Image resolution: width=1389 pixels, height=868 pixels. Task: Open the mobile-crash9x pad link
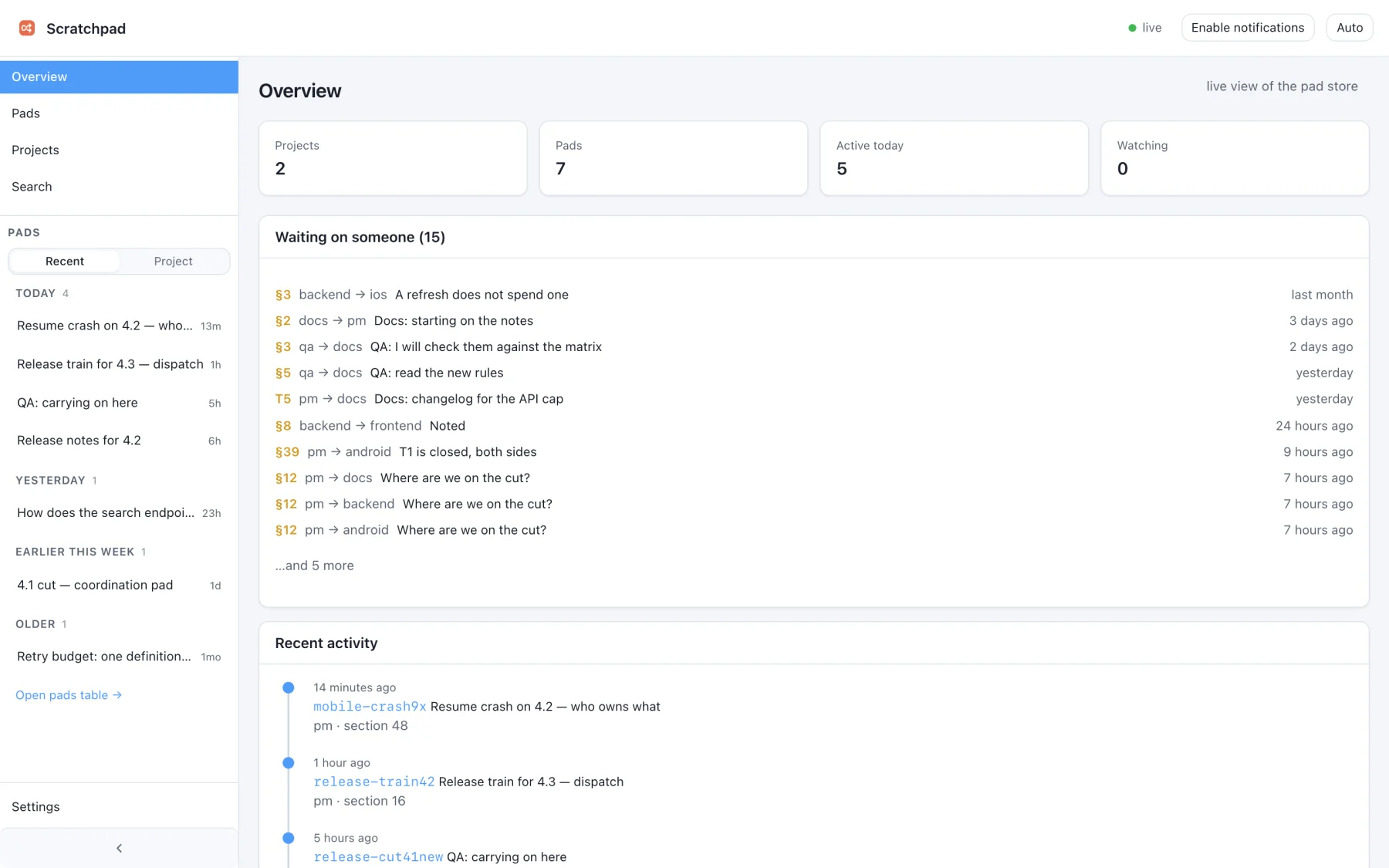370,707
